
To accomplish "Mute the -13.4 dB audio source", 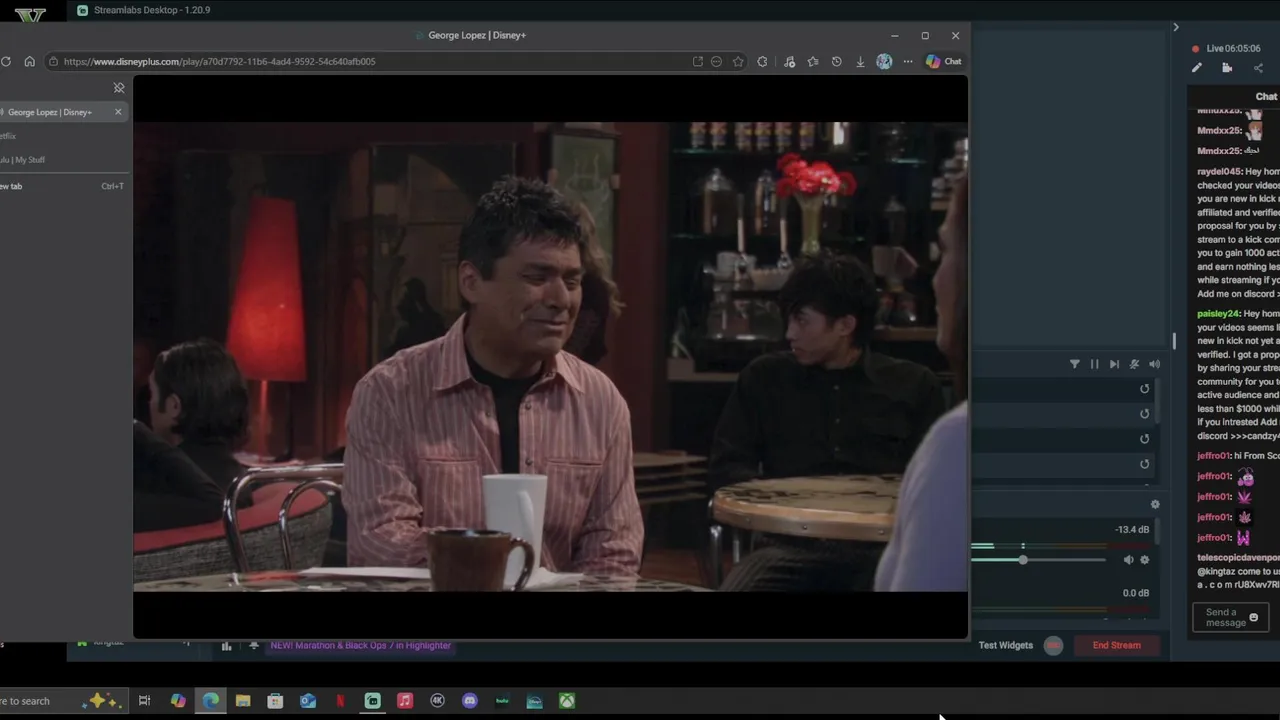I will tap(1128, 560).
